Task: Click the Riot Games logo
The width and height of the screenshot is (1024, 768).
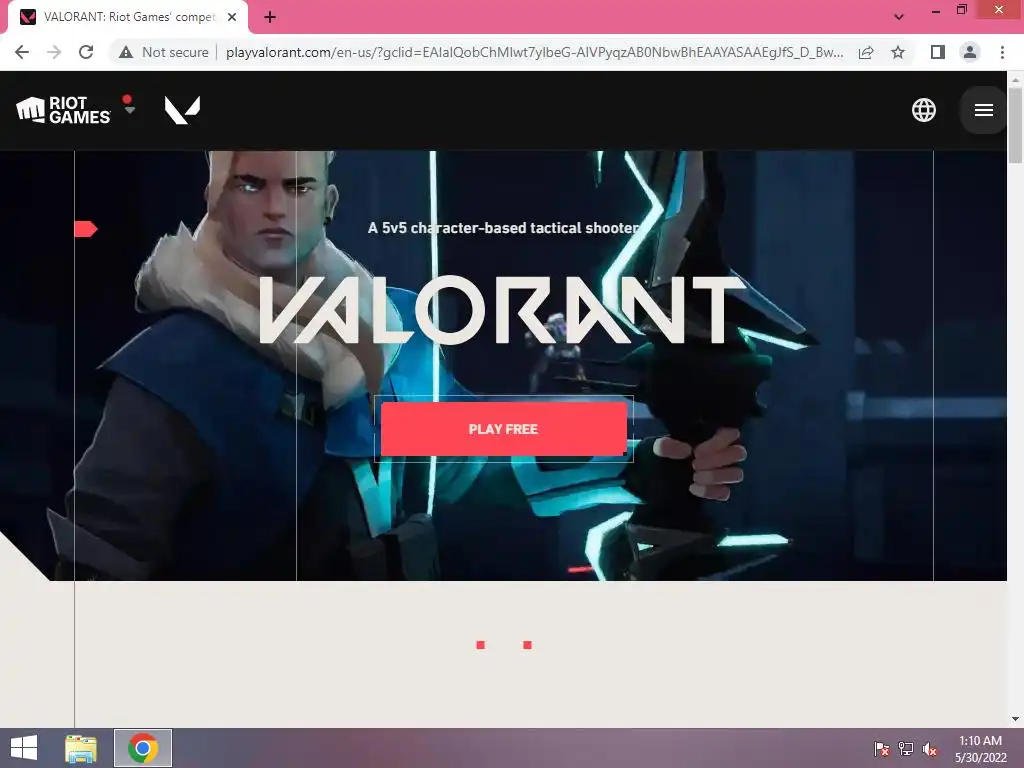Action: 63,110
